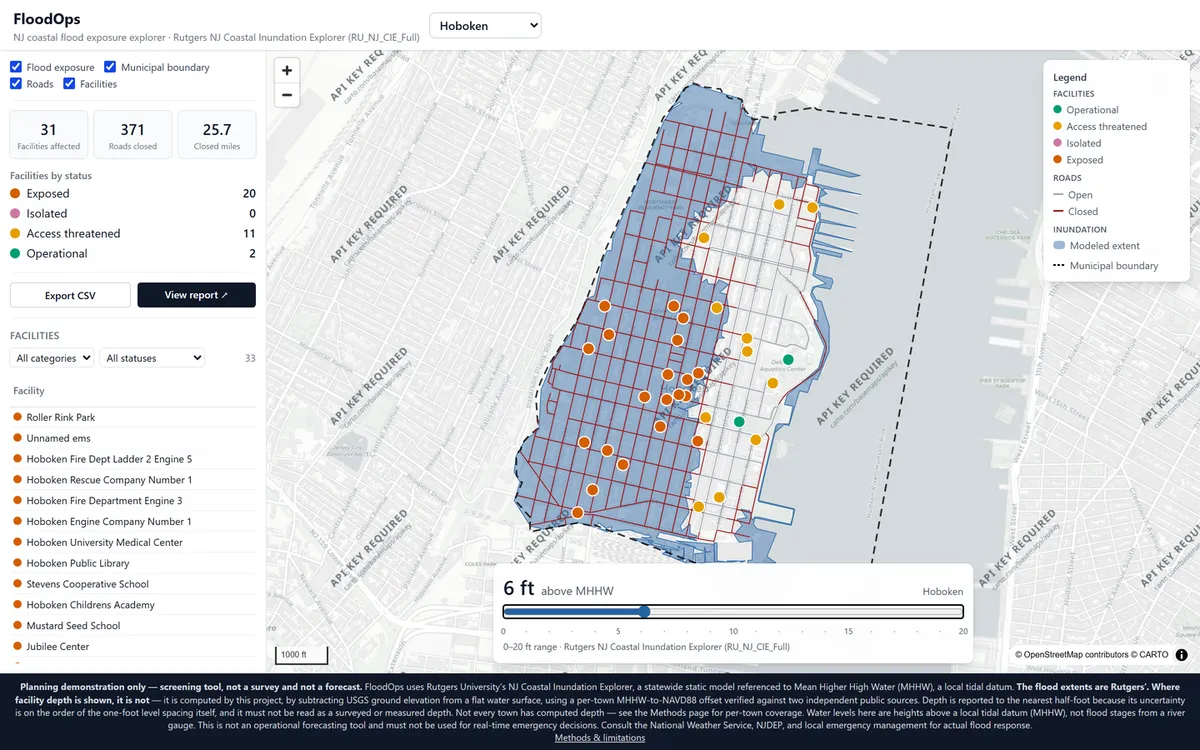The width and height of the screenshot is (1200, 750).
Task: Click slider track near 15 ft
Action: [848, 612]
